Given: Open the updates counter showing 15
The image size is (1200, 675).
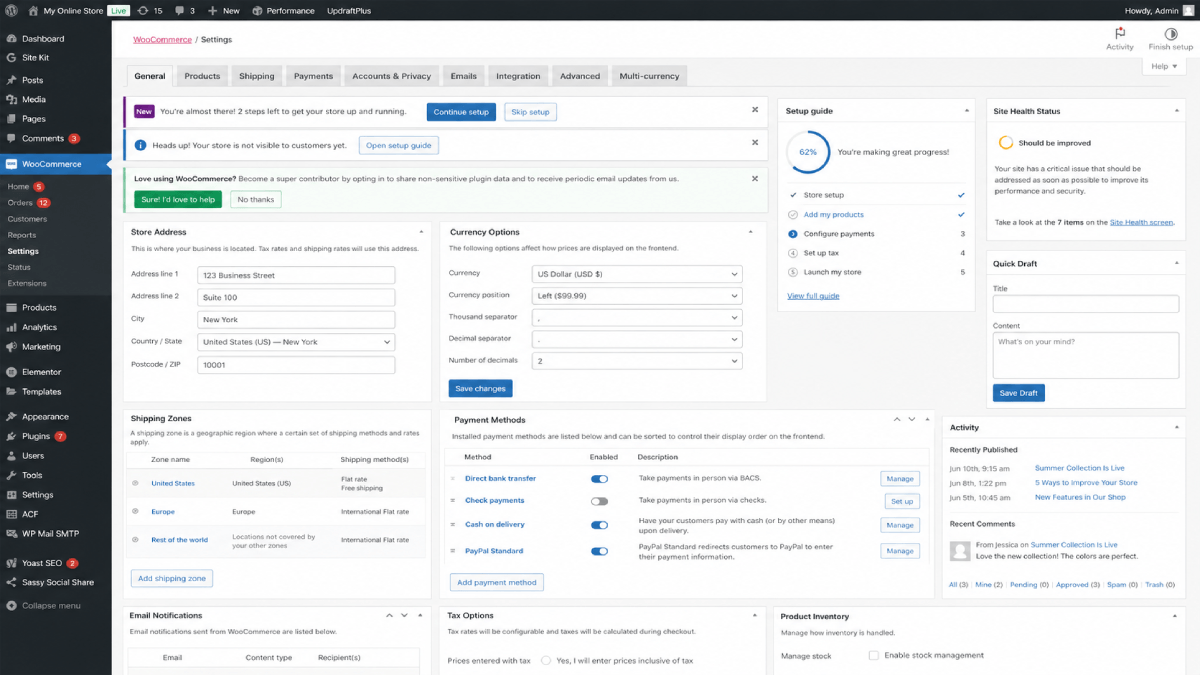Looking at the screenshot, I should (151, 10).
